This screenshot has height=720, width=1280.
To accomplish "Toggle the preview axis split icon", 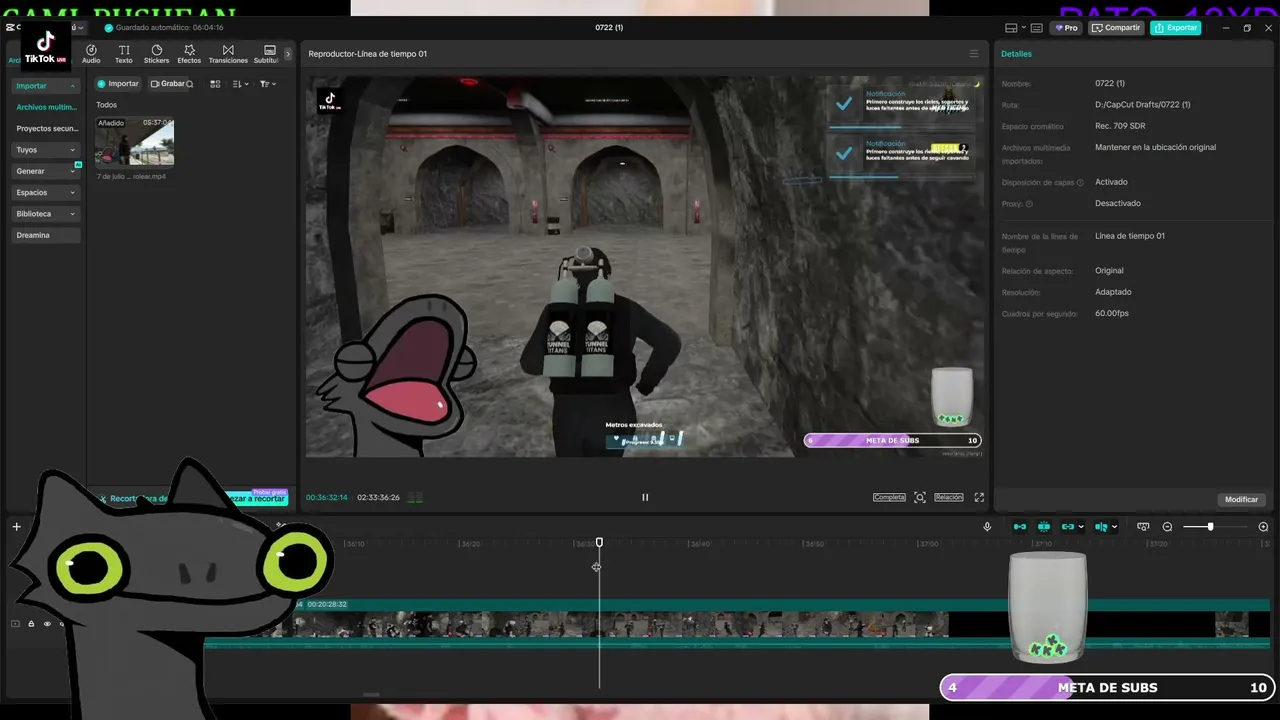I will pos(1101,527).
